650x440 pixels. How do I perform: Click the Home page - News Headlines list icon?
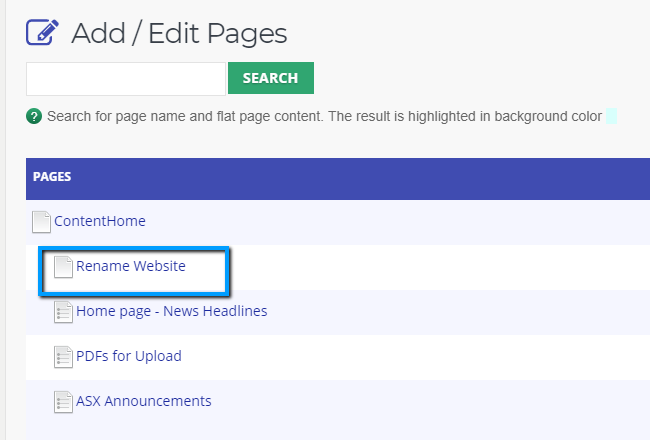63,312
